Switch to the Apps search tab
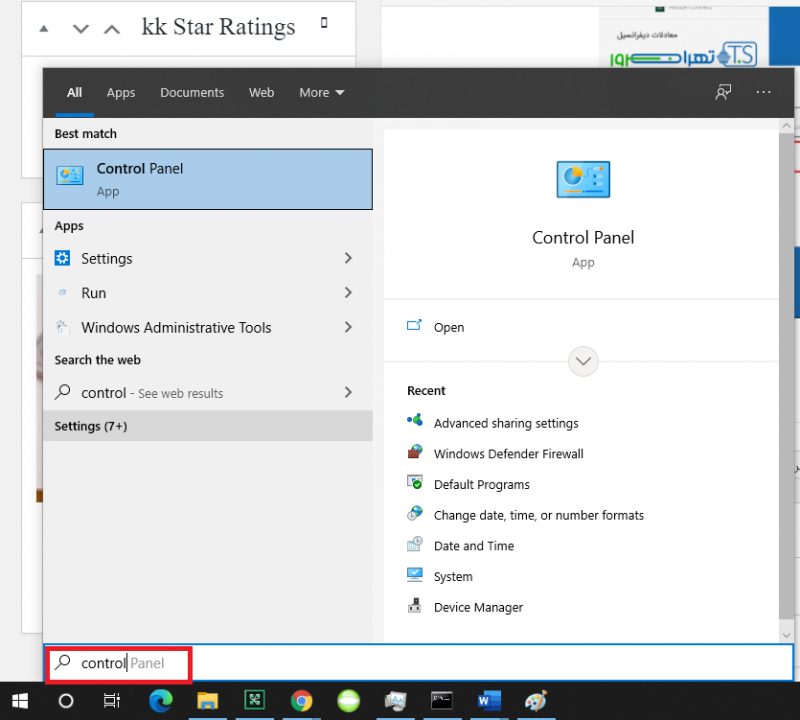 tap(121, 92)
